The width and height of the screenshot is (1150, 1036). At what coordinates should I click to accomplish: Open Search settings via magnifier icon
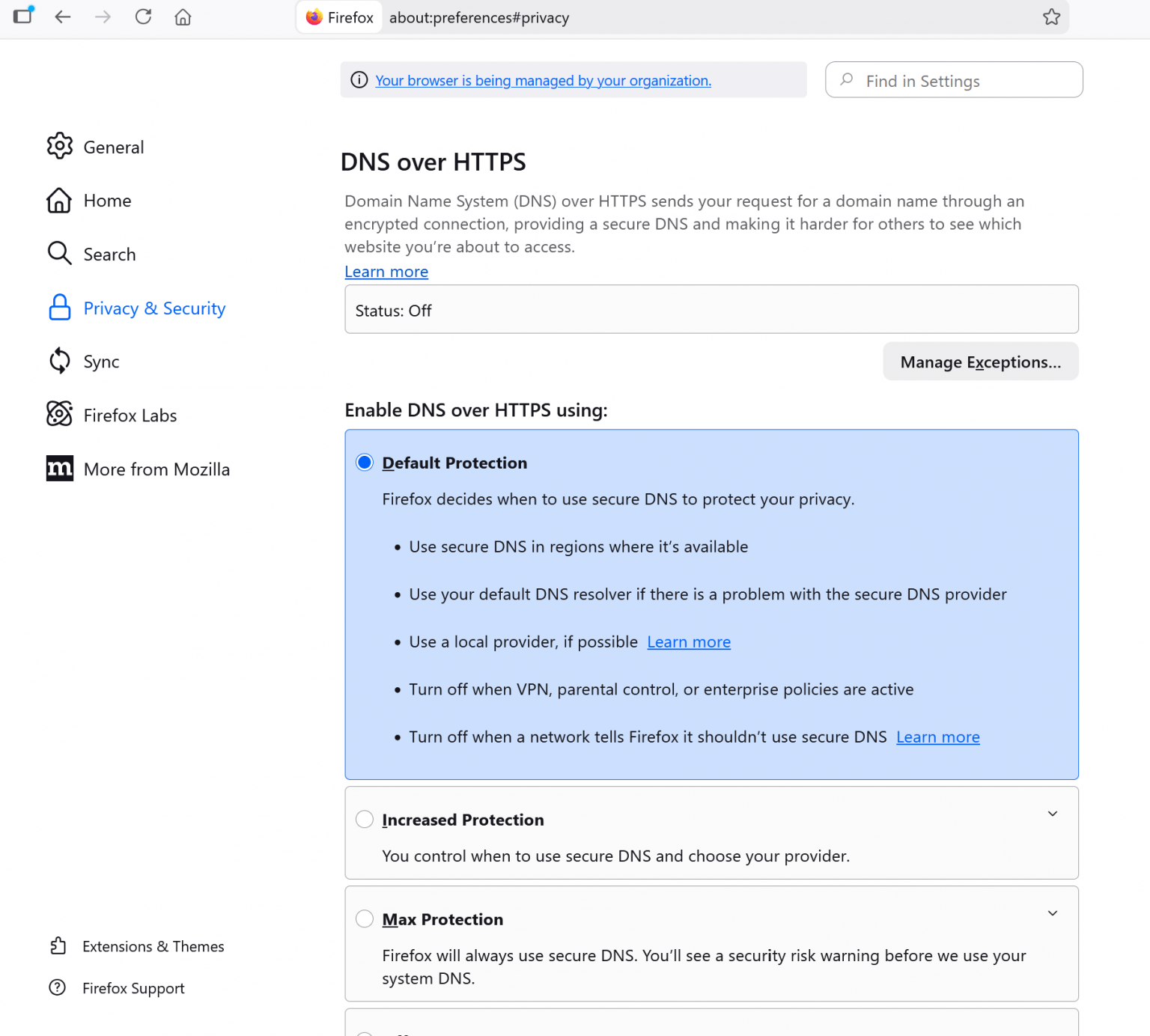[x=59, y=254]
